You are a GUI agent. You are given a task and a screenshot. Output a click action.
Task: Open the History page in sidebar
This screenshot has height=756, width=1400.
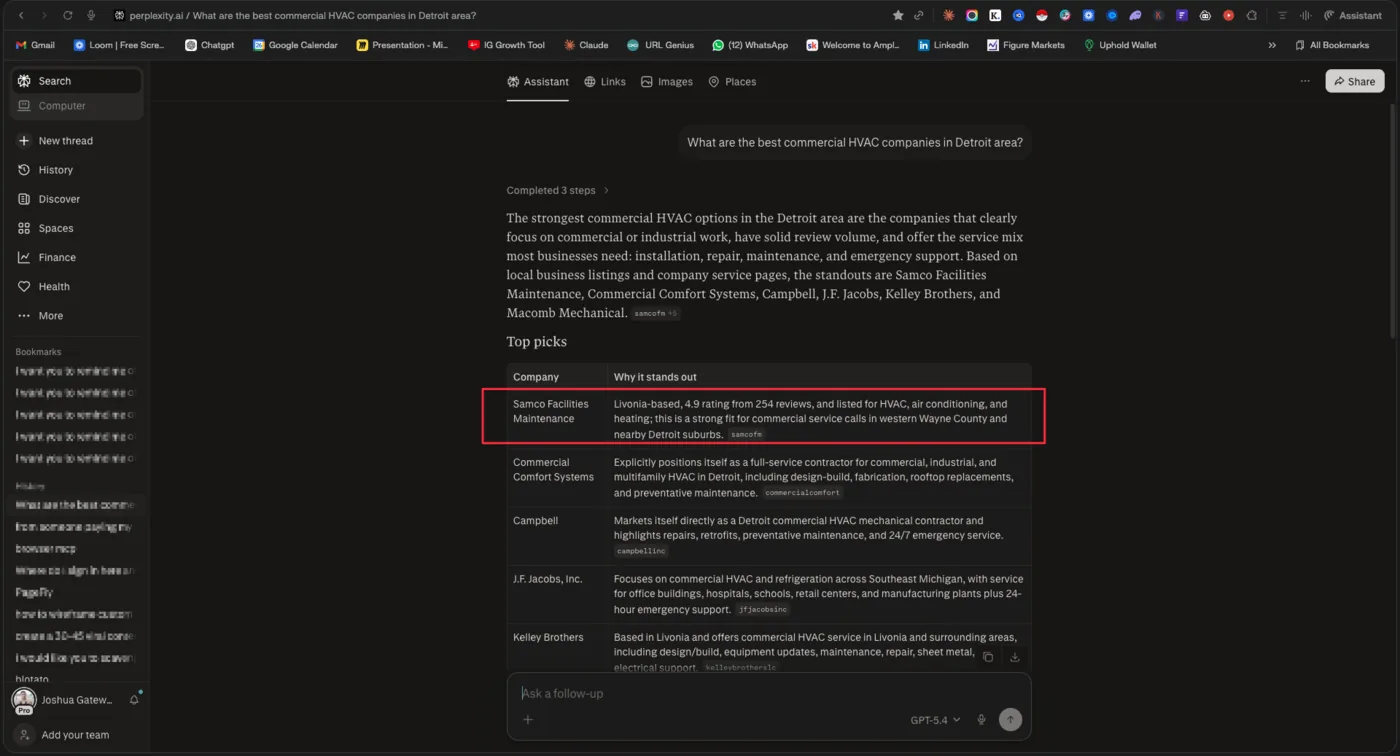pyautogui.click(x=46, y=170)
